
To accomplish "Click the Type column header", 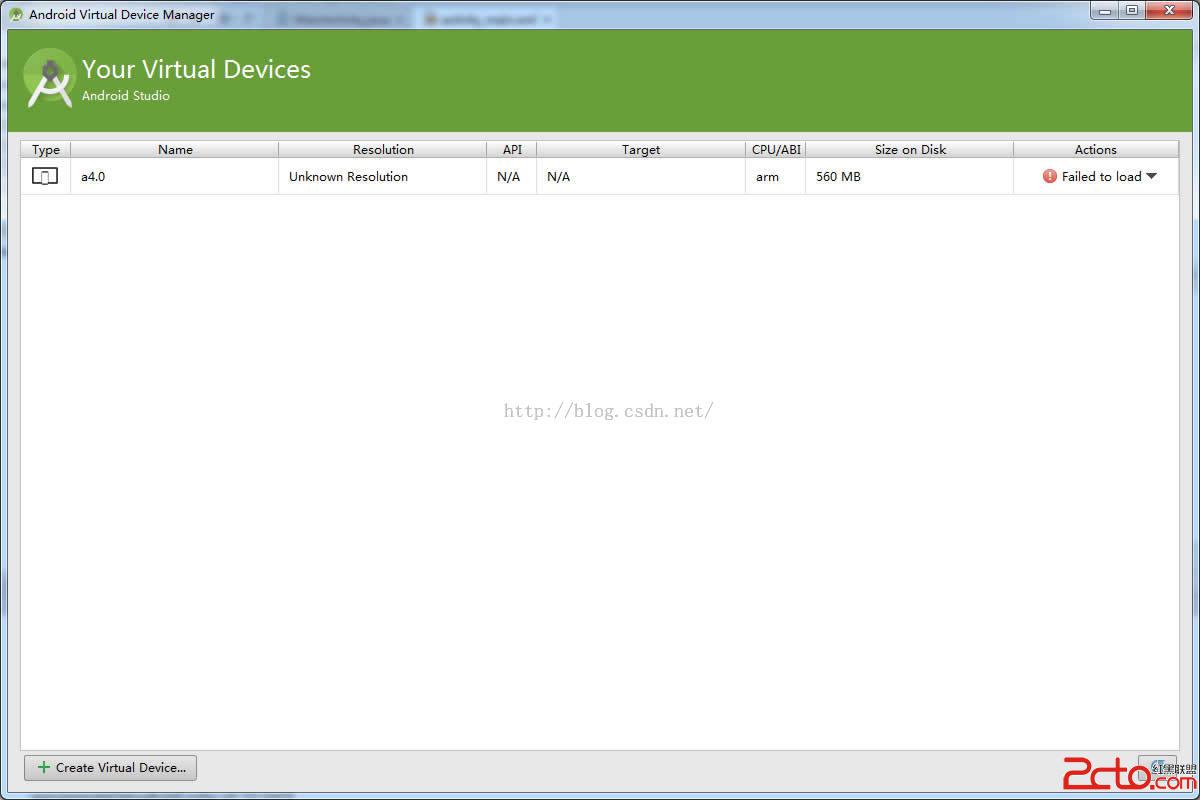I will click(46, 150).
